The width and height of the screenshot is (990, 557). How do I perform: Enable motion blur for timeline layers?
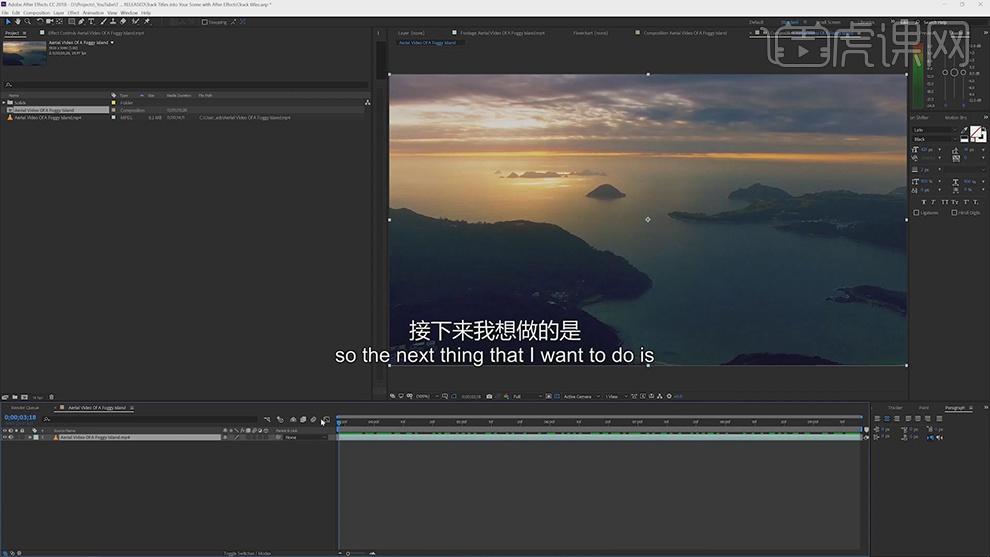click(x=313, y=420)
